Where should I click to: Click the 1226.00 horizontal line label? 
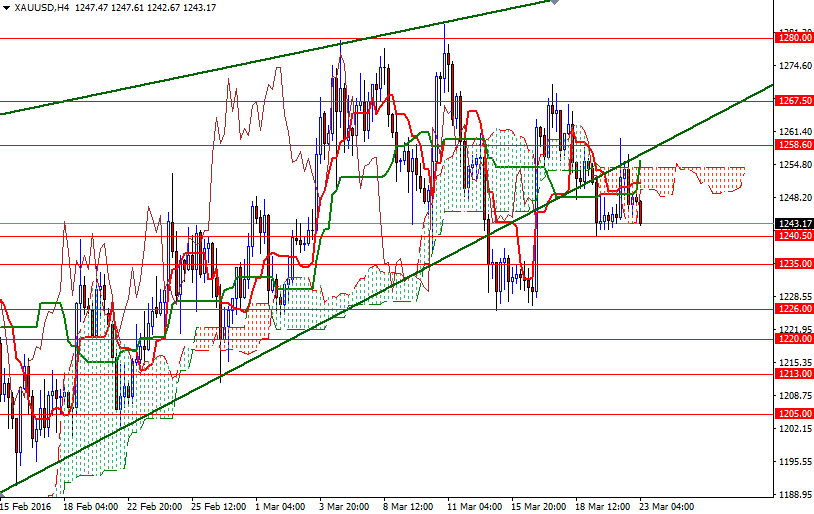click(792, 309)
